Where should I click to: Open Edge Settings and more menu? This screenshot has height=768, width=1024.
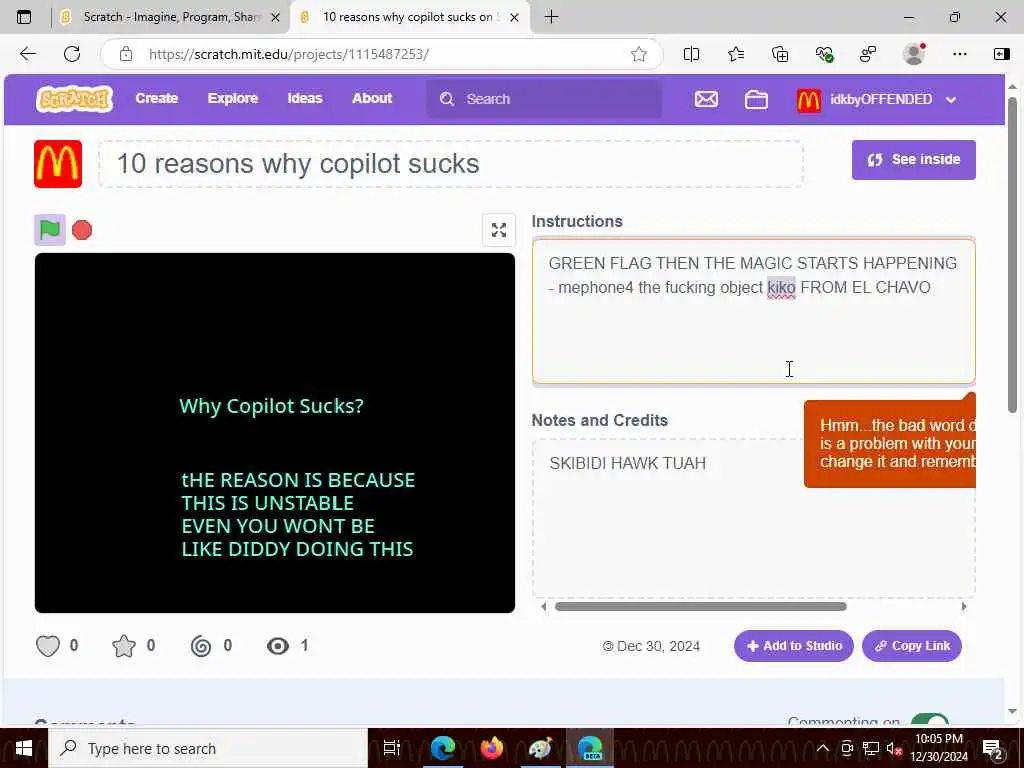(x=959, y=54)
